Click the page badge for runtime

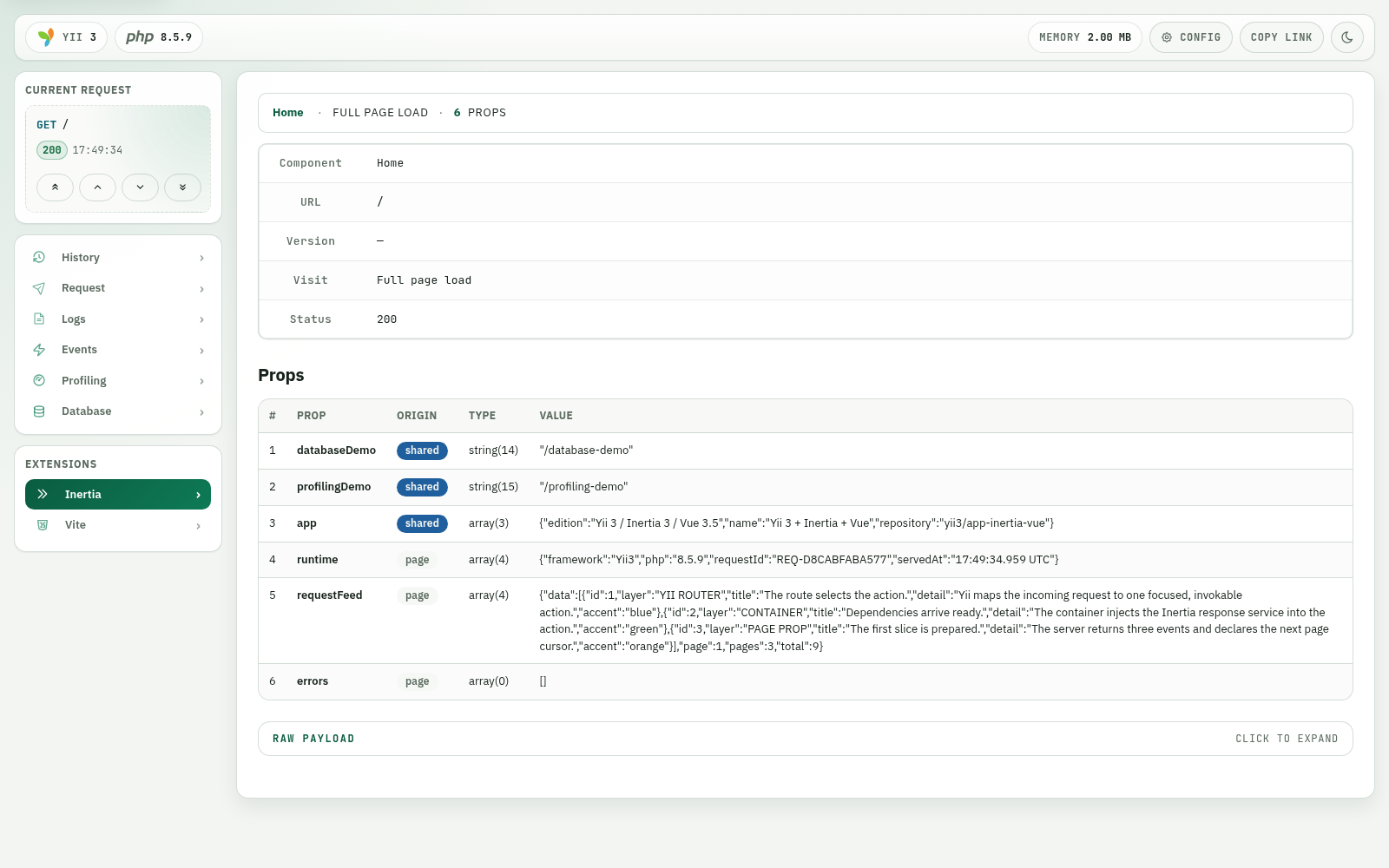418,560
